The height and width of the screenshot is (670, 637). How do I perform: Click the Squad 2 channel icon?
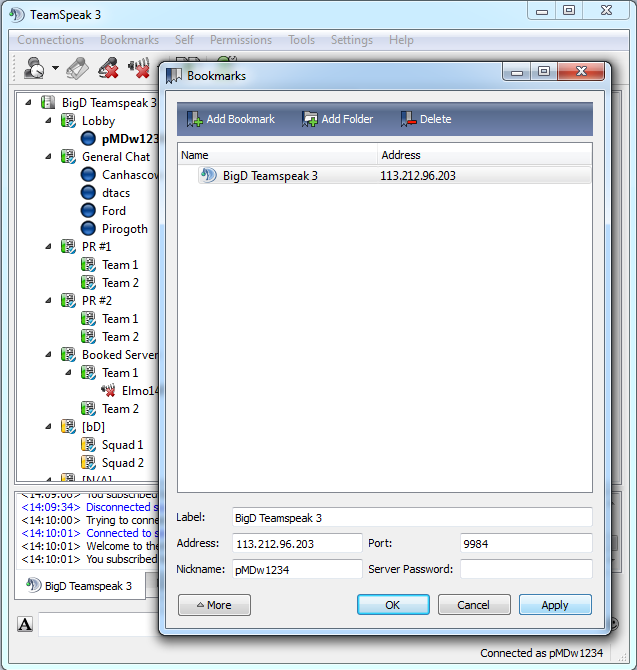pos(88,462)
